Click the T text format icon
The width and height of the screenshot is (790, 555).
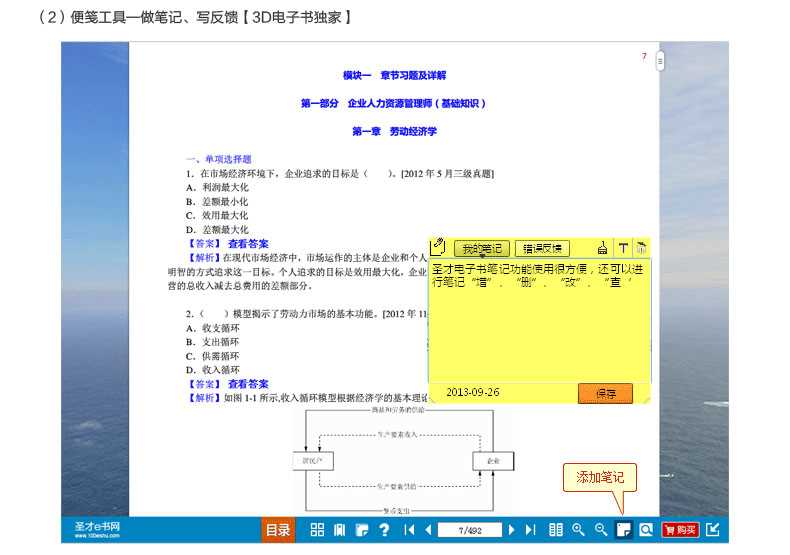(x=622, y=248)
